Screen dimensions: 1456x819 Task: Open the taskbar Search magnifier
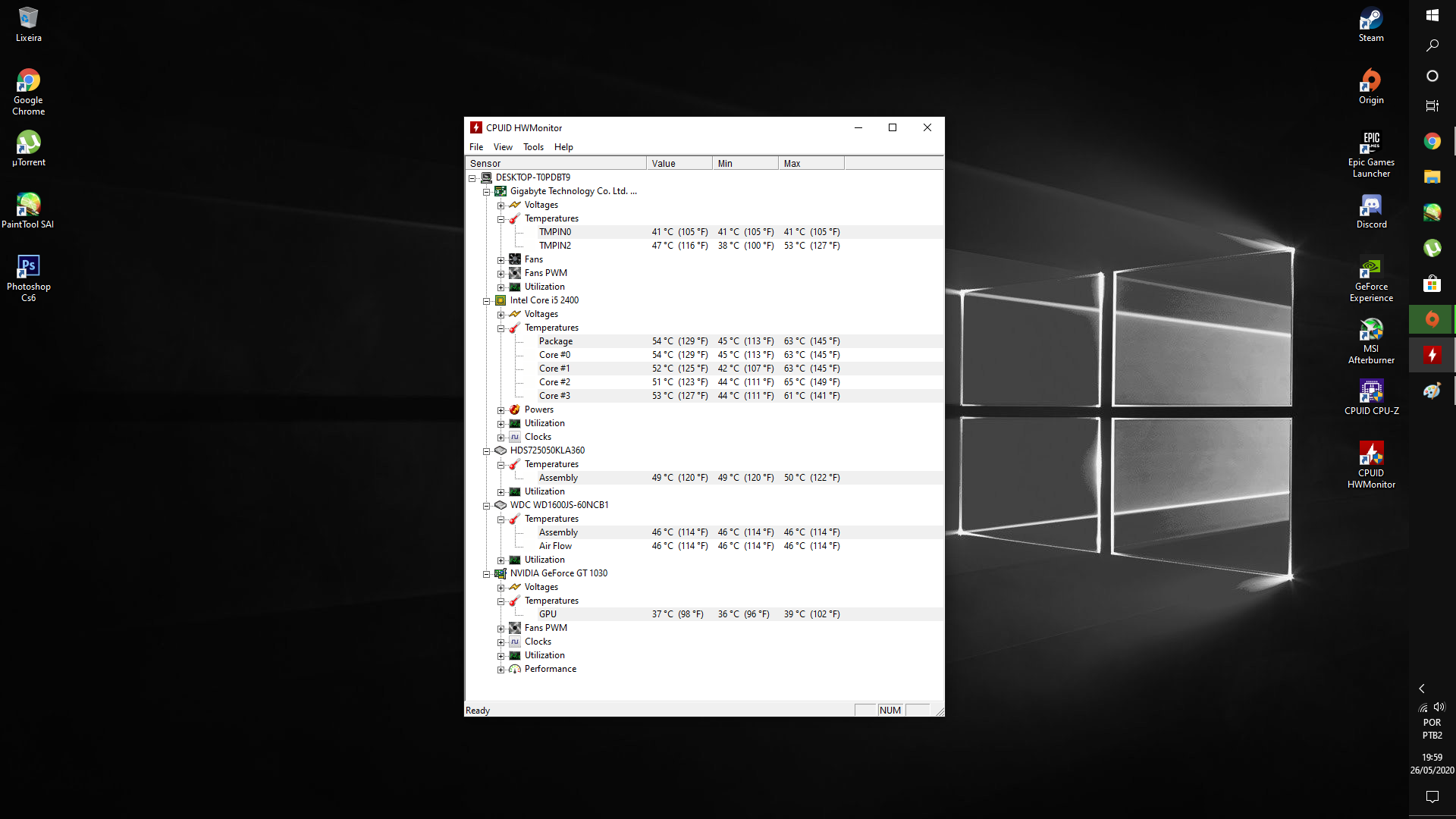click(1432, 45)
